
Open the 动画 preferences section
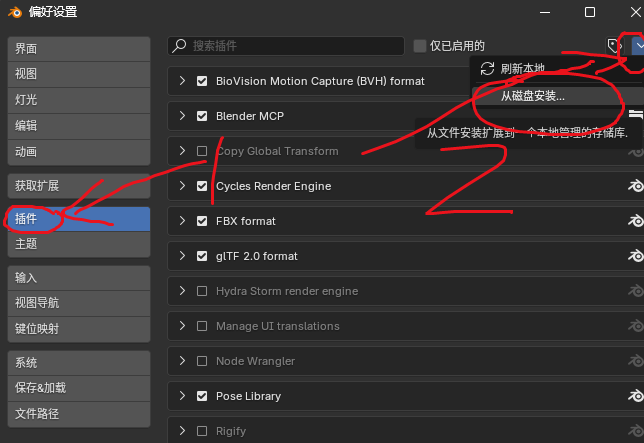(x=79, y=152)
